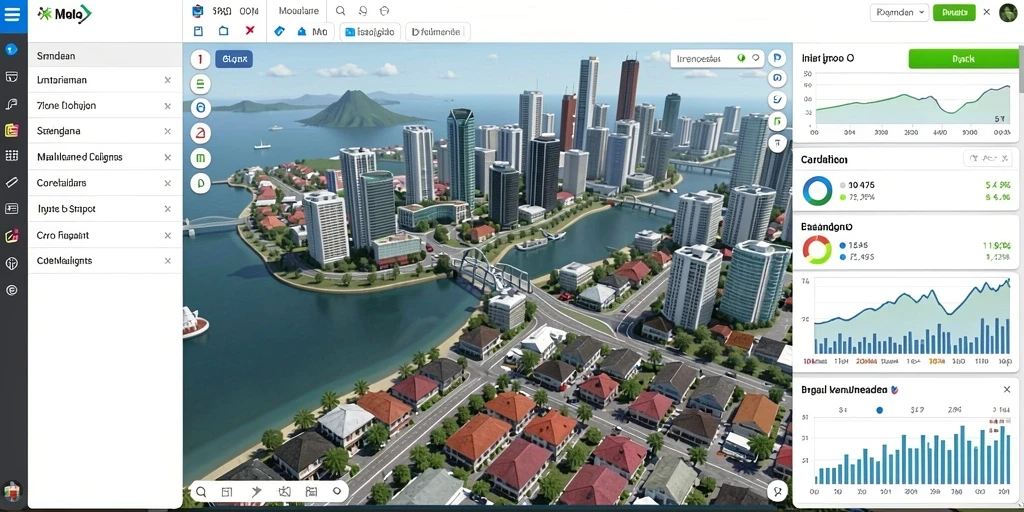Viewport: 1024px width, 512px height.
Task: Adjust the blue slider dot in Brgail panel
Action: point(879,410)
